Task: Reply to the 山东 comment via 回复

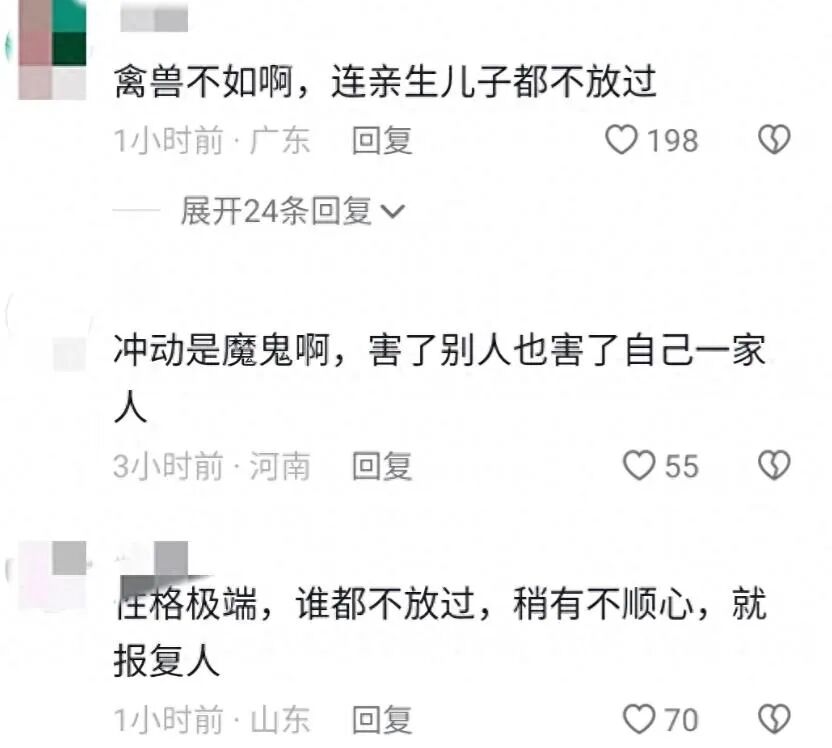Action: 383,719
